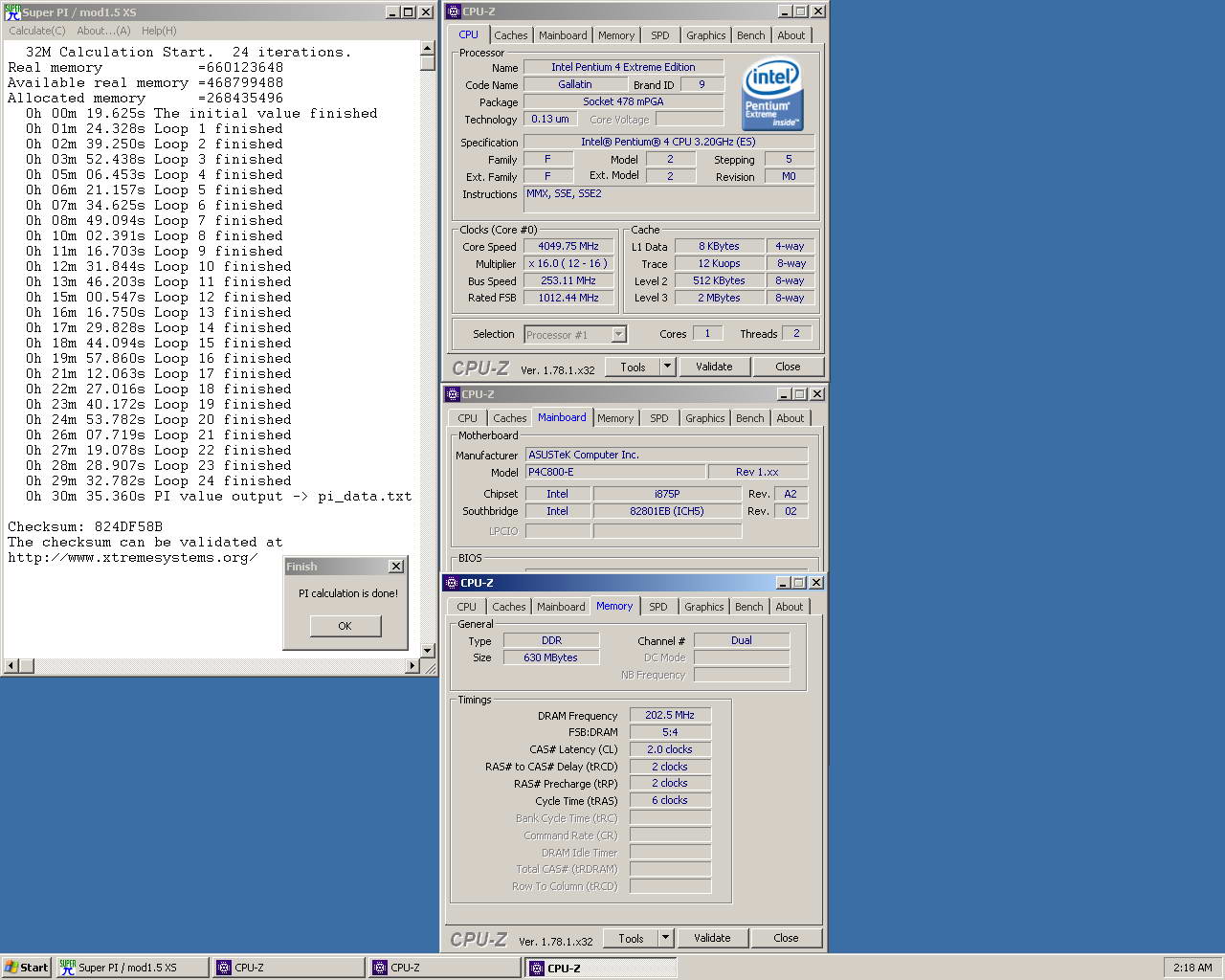The height and width of the screenshot is (980, 1225).
Task: Switch to Super PI from taskbar
Action: [132, 968]
